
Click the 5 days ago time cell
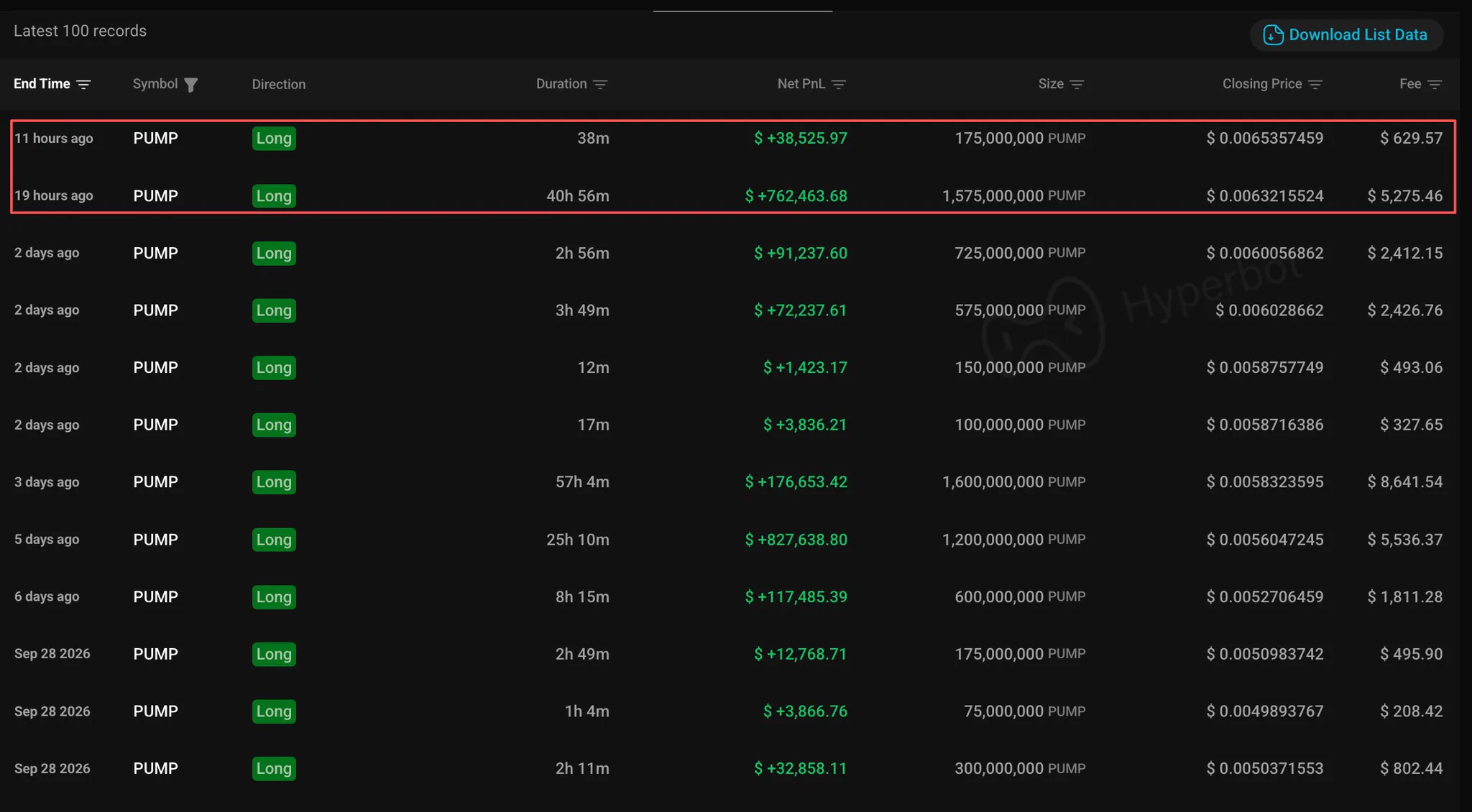pyautogui.click(x=47, y=540)
